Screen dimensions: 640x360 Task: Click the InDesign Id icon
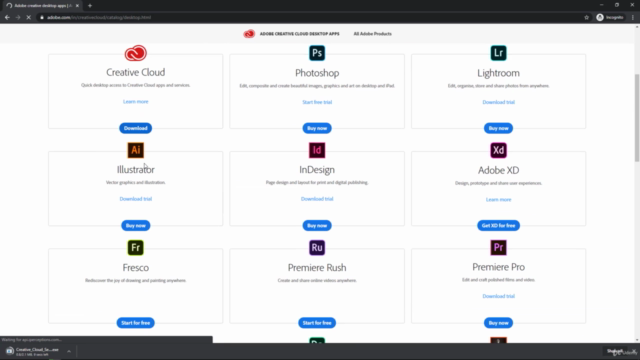click(x=317, y=150)
